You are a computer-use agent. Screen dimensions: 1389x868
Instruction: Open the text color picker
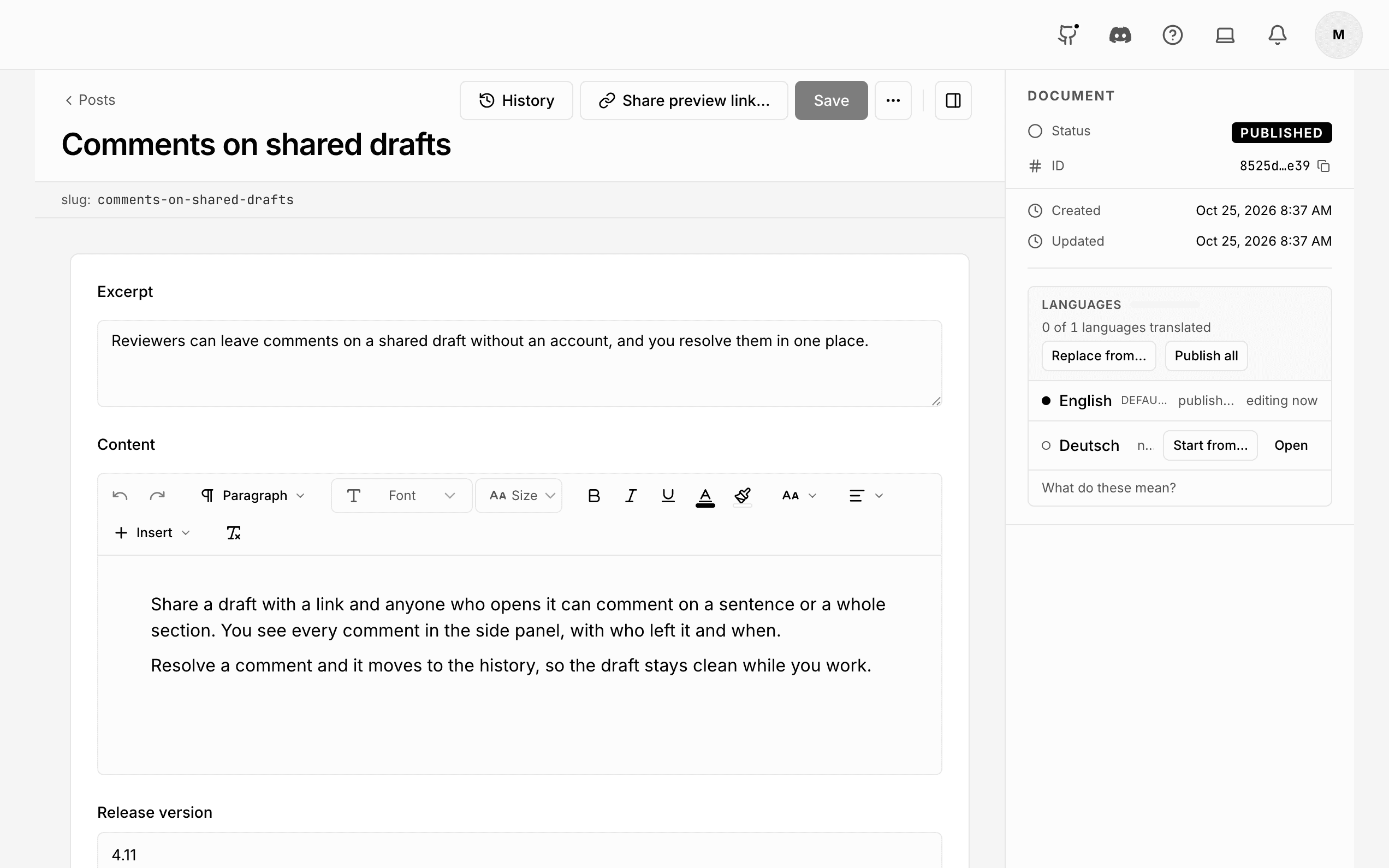click(x=705, y=497)
